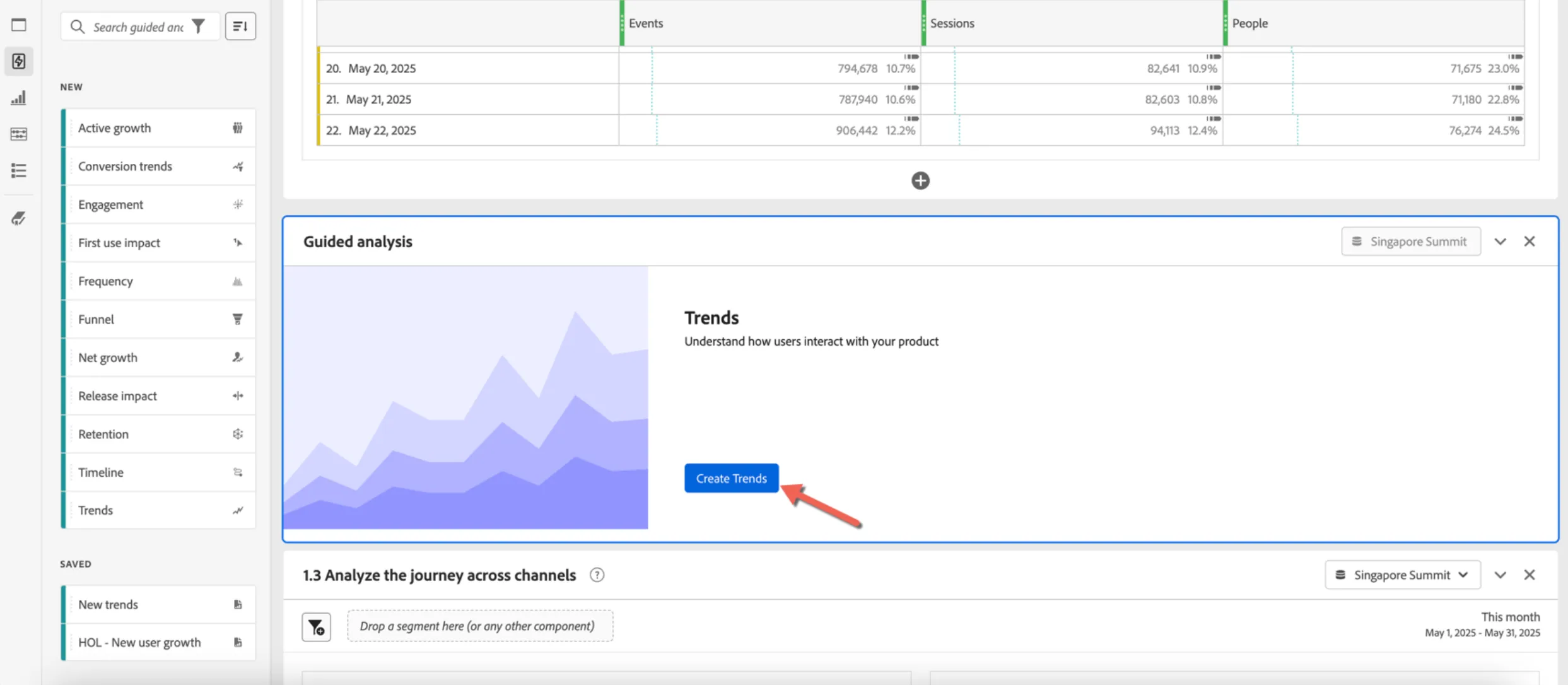
Task: Close the 1.3 Analyze the journey panel
Action: [x=1529, y=575]
